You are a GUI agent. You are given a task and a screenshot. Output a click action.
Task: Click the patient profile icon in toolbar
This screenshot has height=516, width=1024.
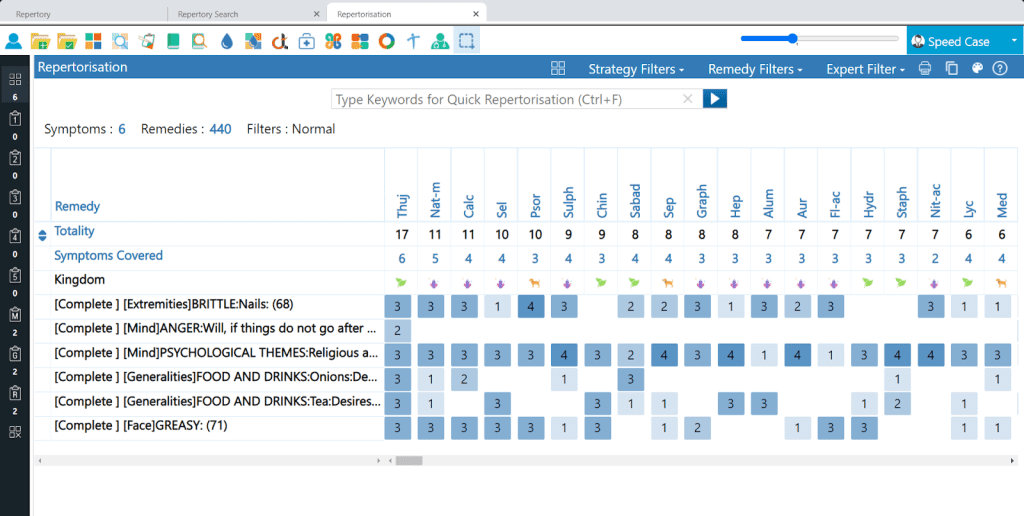pos(14,41)
